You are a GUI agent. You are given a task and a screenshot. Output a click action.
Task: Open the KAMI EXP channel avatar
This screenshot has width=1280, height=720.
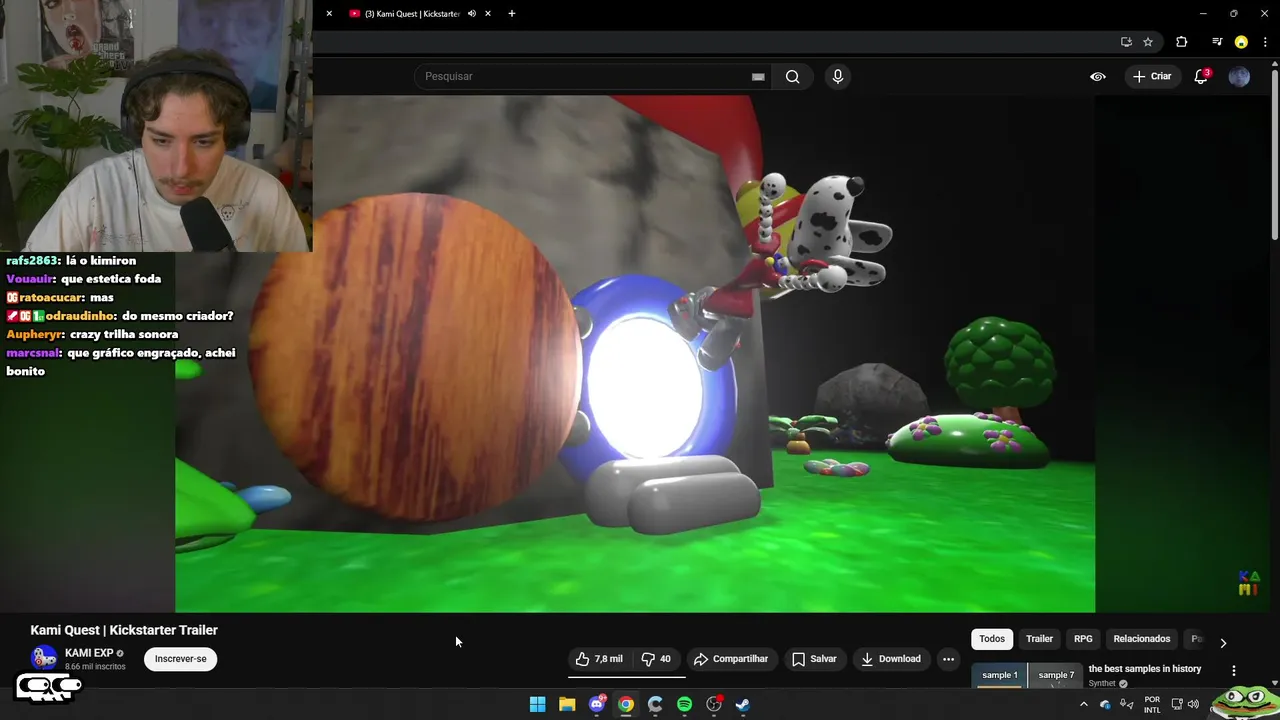[x=44, y=658]
